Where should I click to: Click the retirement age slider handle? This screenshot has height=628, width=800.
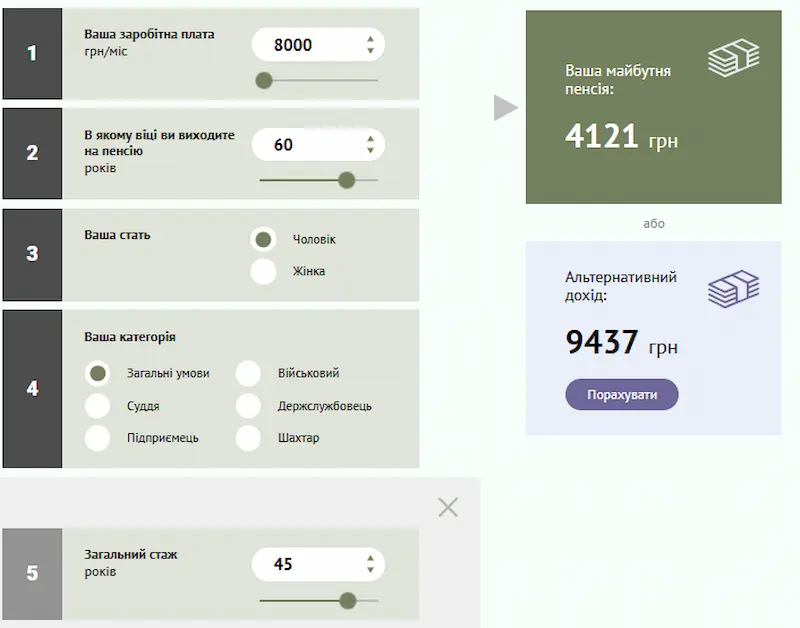click(347, 180)
